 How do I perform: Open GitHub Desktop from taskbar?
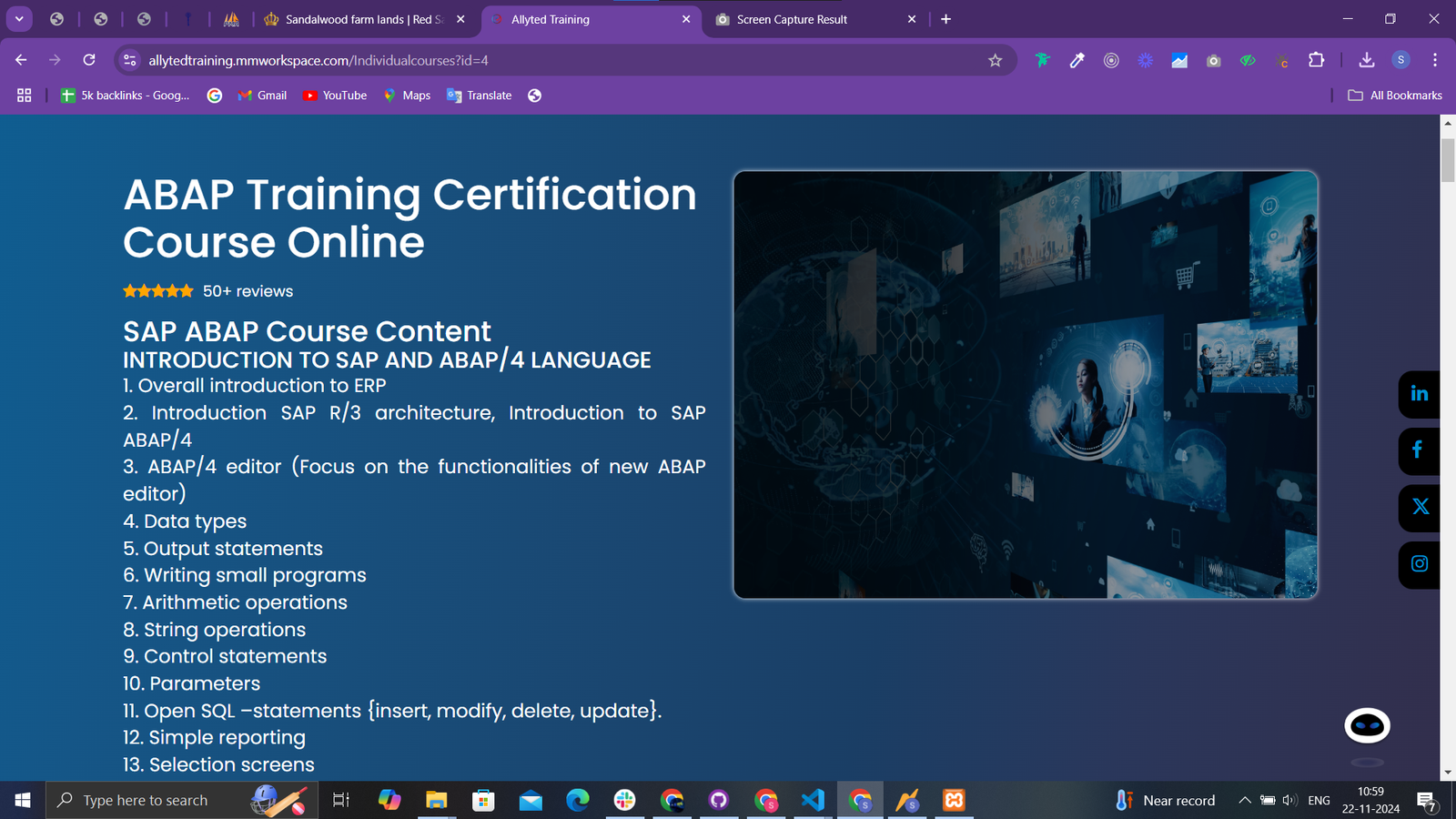tap(719, 800)
